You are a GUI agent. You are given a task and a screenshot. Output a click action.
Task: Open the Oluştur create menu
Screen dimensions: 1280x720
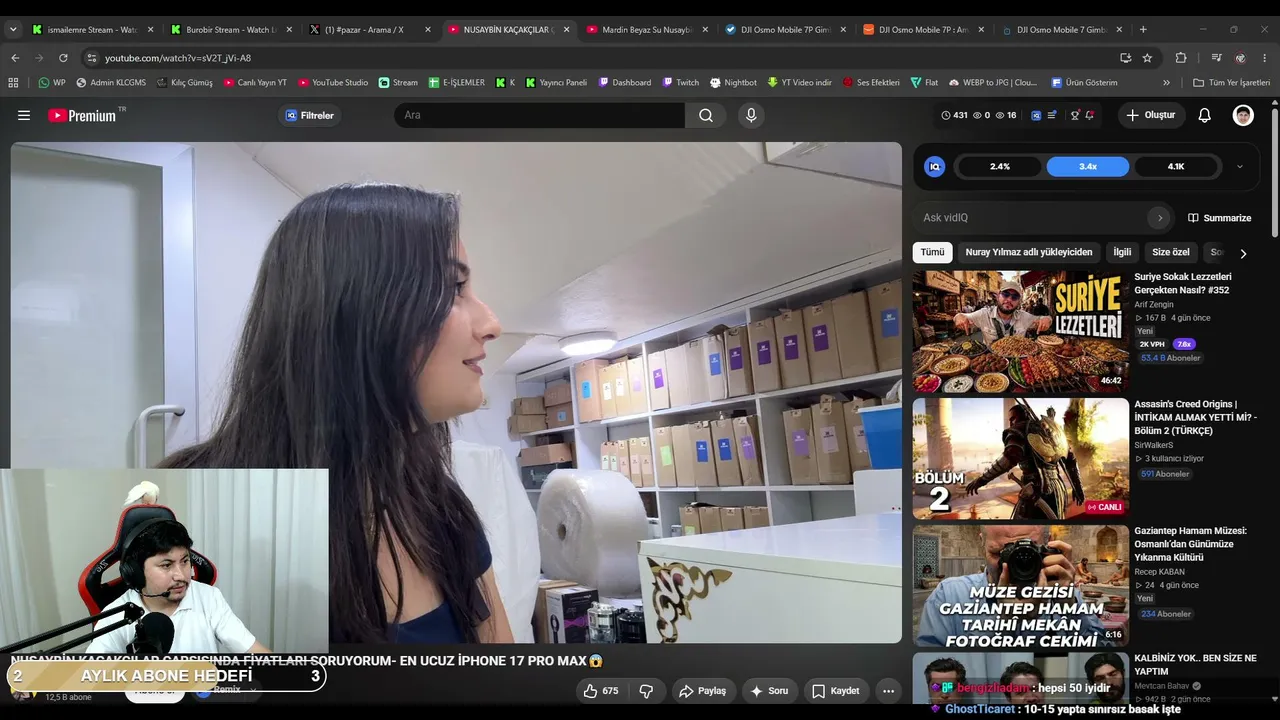point(1151,115)
